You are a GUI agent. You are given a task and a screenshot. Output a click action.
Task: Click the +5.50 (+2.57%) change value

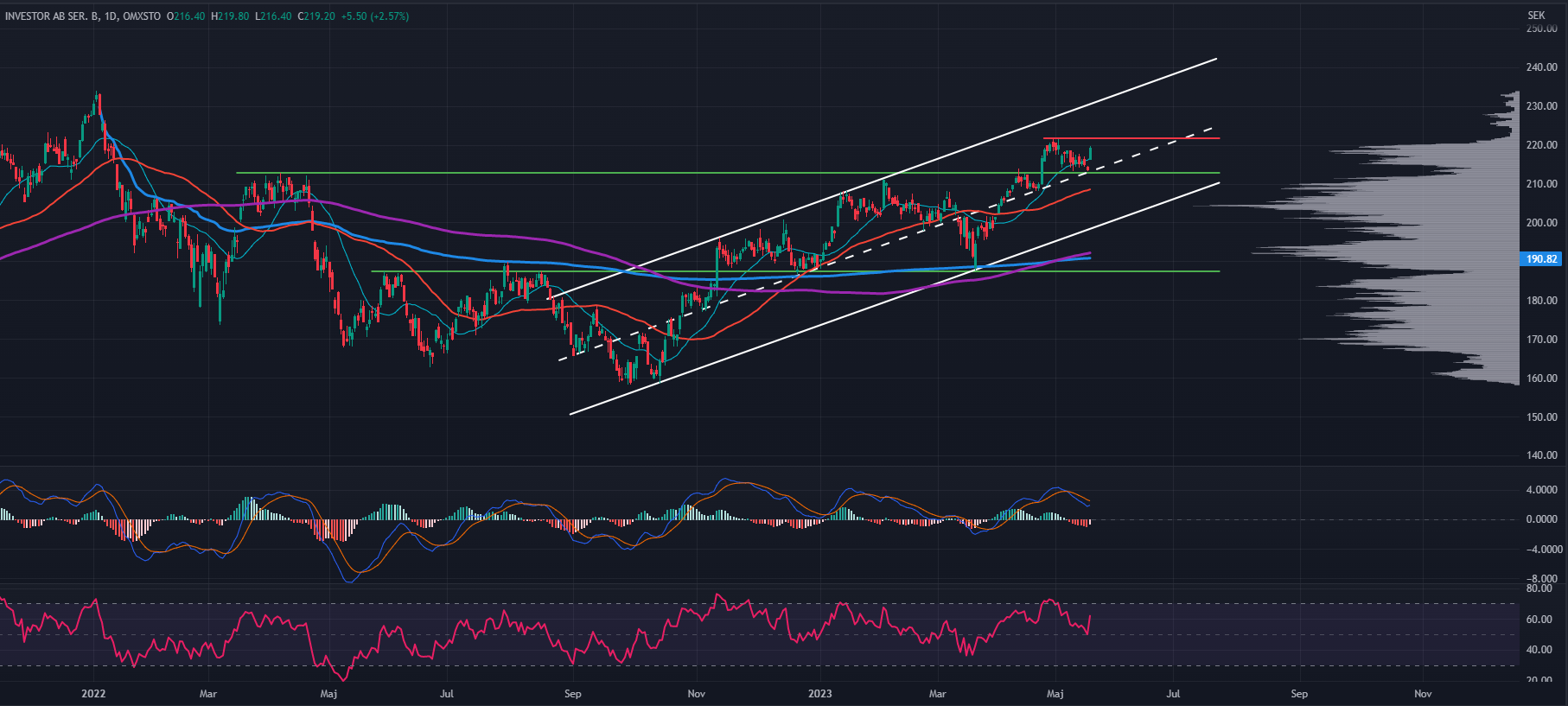pyautogui.click(x=376, y=16)
